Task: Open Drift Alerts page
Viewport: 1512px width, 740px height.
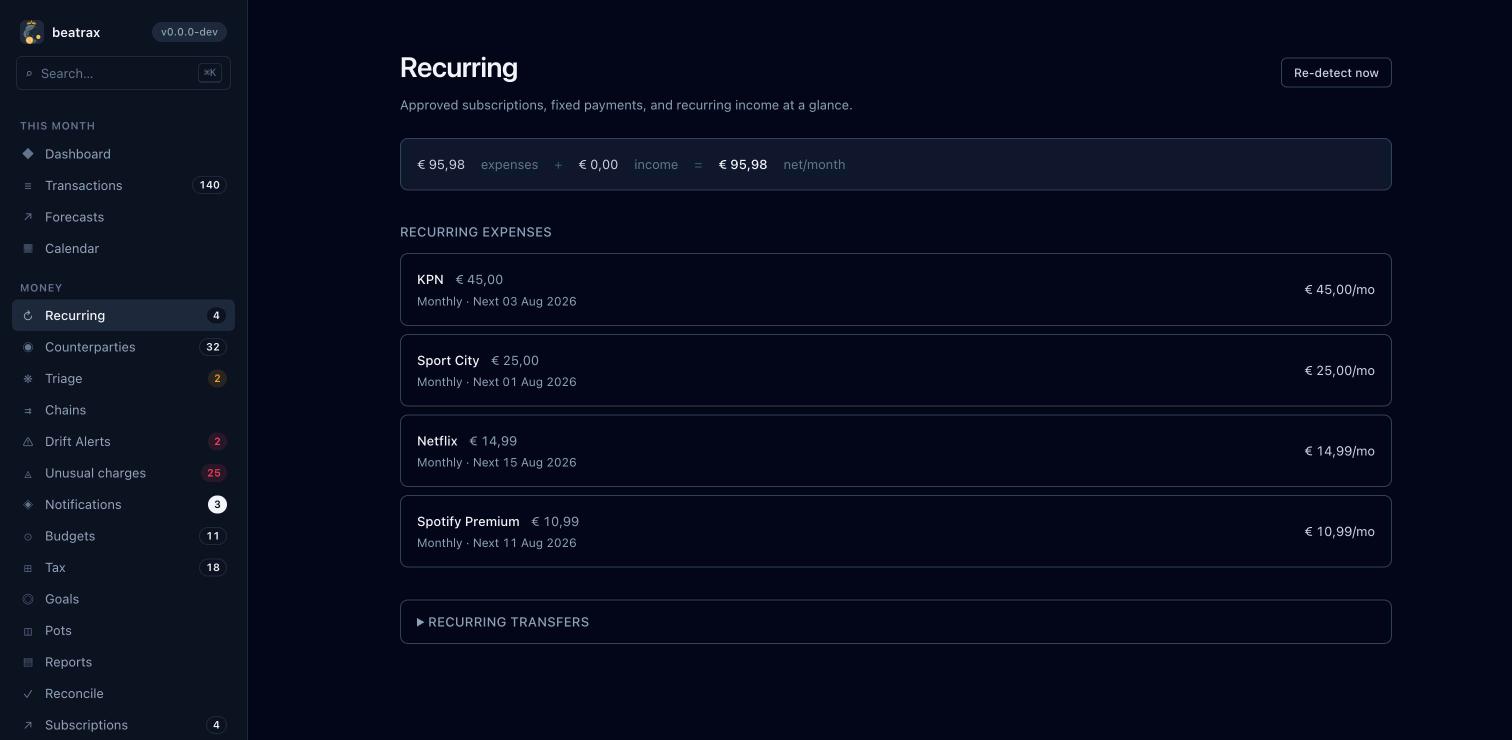Action: 123,441
